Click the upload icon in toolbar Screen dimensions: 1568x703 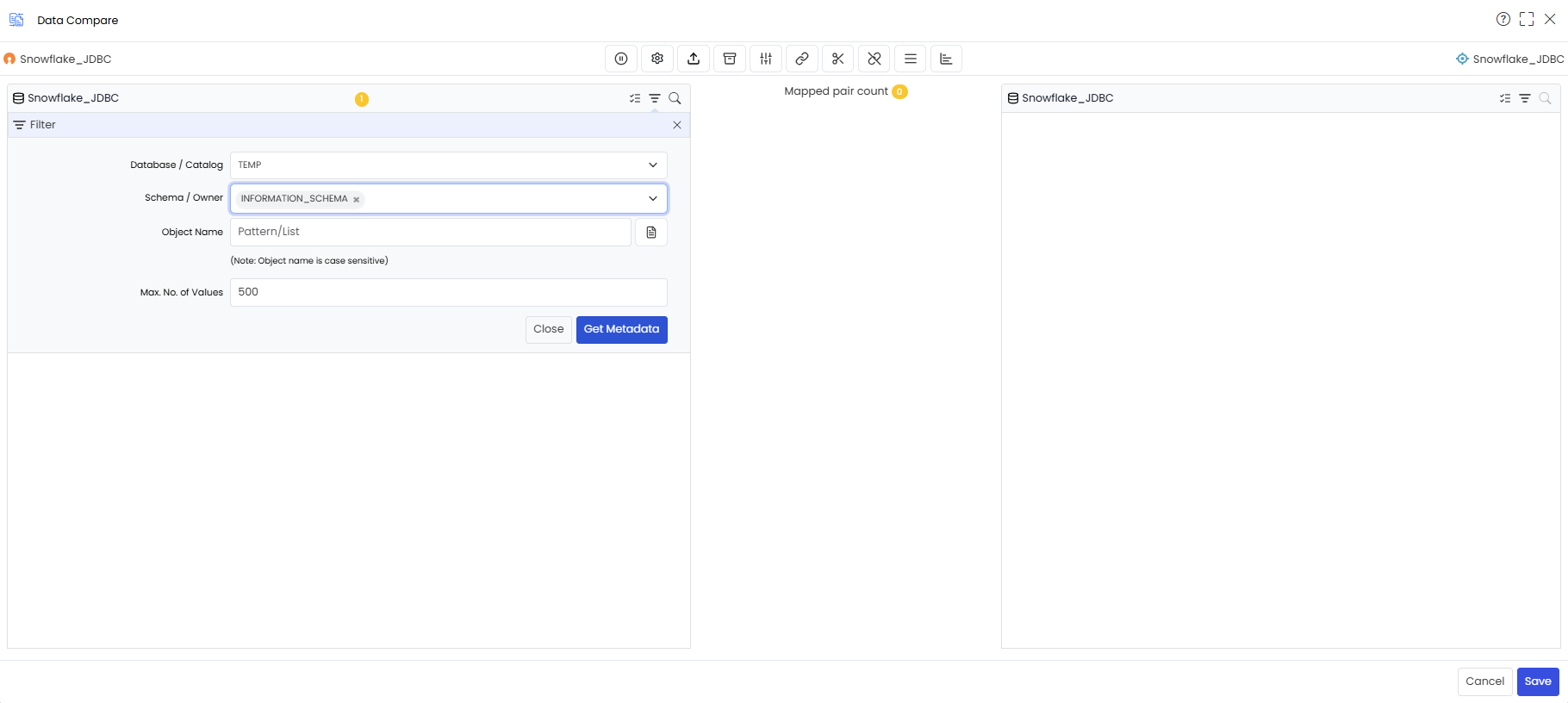694,59
